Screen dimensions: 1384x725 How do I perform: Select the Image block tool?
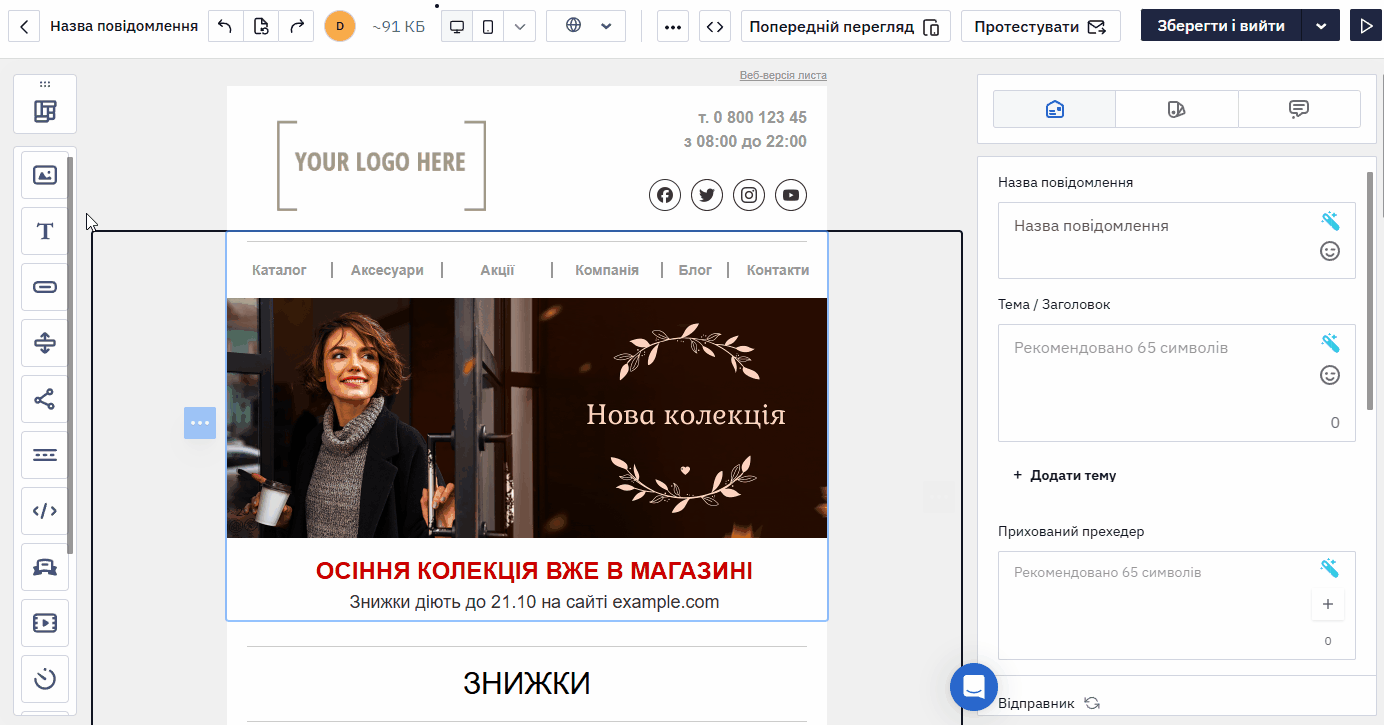45,175
